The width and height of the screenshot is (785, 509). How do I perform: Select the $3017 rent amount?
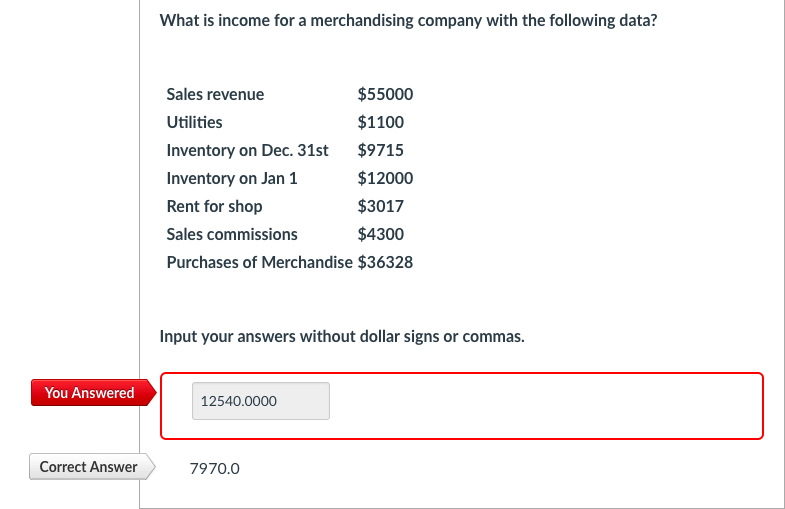380,206
